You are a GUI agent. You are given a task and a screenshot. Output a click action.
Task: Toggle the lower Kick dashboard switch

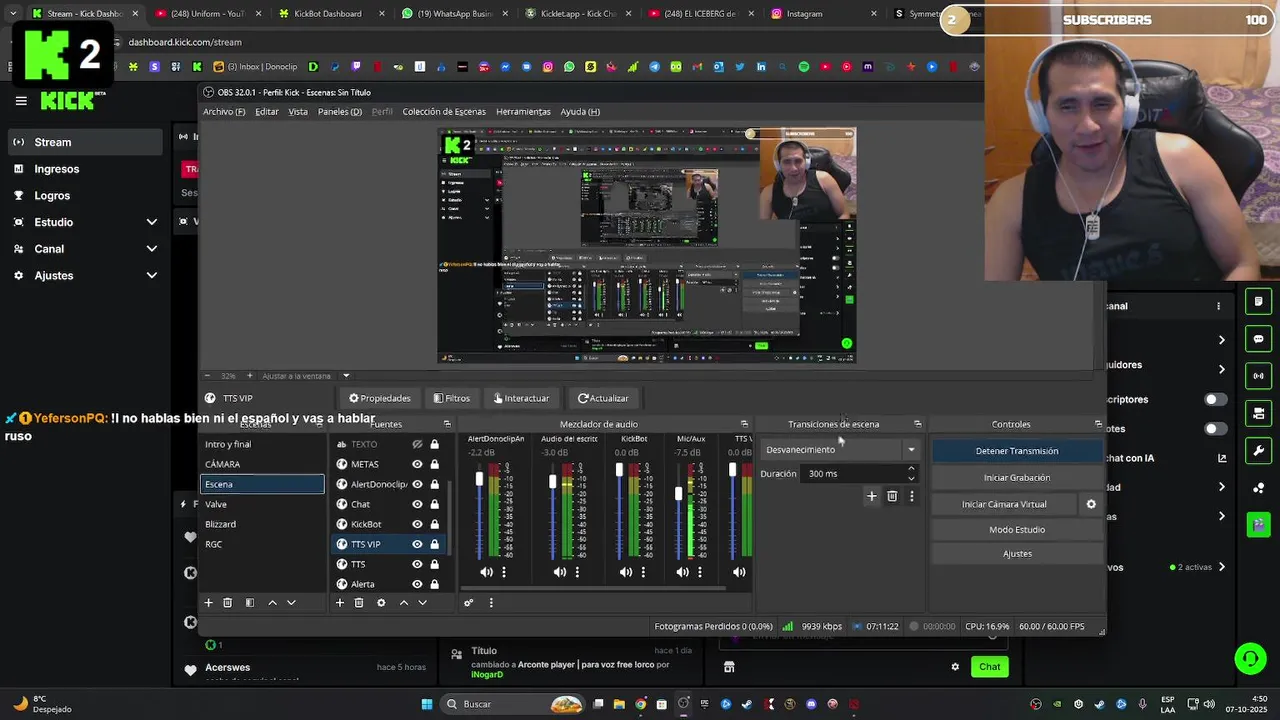[1214, 429]
